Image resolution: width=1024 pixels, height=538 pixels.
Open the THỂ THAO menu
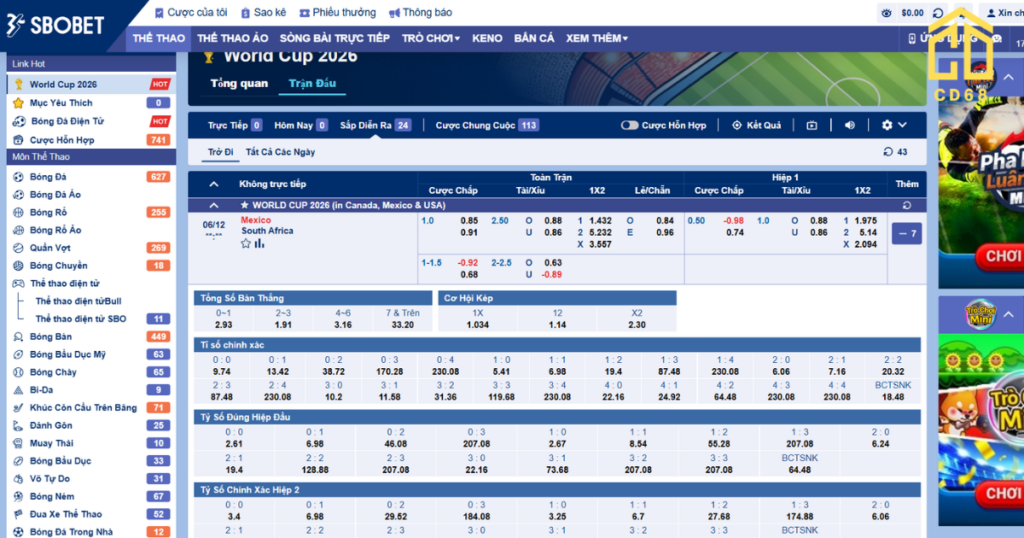tap(159, 39)
